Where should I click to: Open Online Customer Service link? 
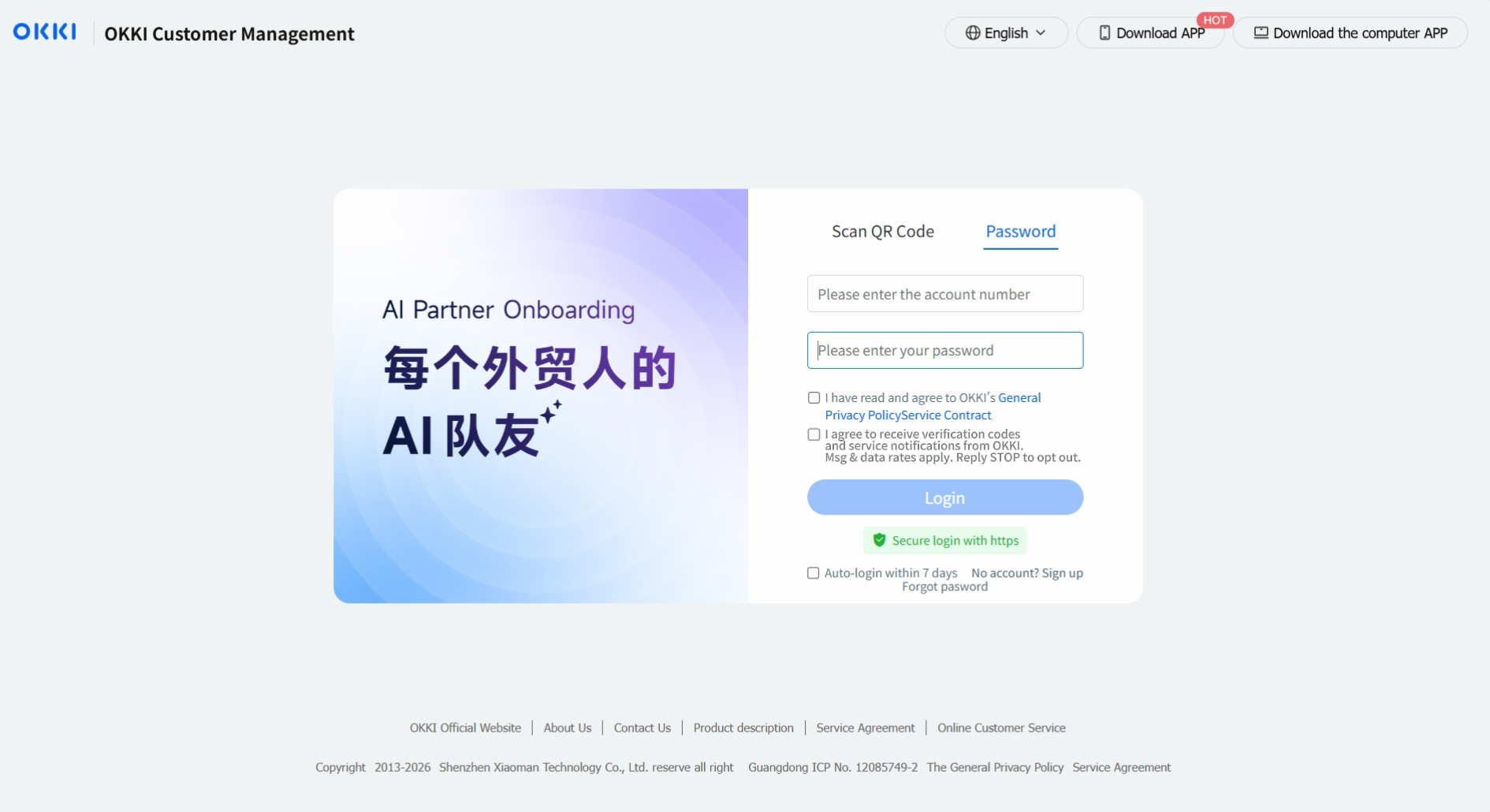coord(1001,728)
